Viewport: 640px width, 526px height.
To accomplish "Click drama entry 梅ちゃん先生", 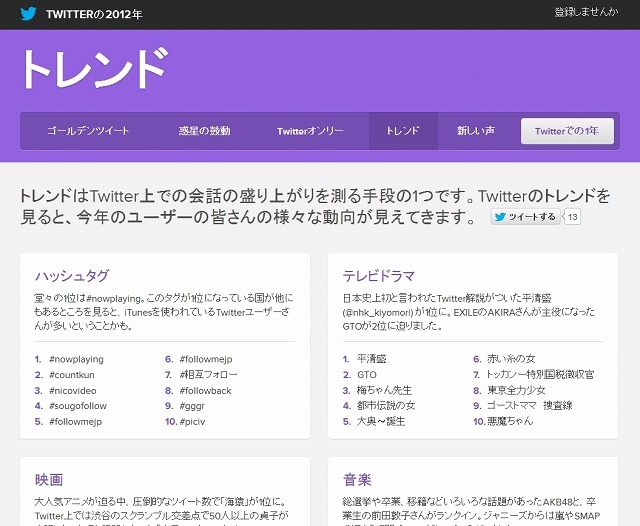I will click(384, 390).
